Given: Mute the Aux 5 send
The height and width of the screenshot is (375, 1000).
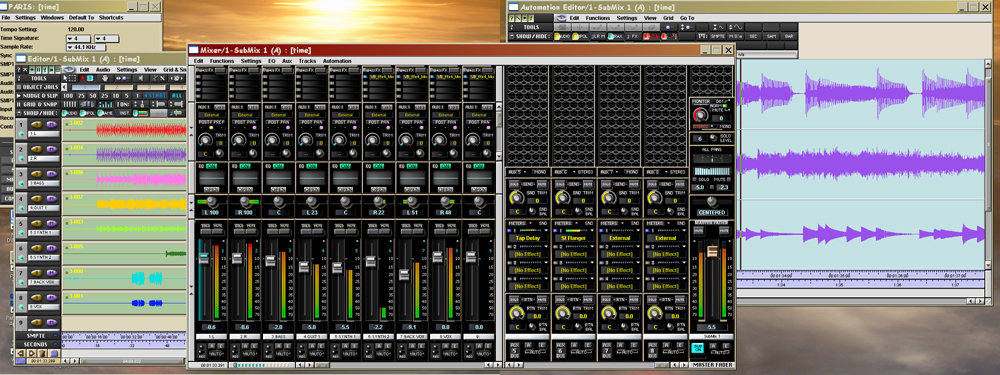Looking at the screenshot, I should click(x=542, y=184).
